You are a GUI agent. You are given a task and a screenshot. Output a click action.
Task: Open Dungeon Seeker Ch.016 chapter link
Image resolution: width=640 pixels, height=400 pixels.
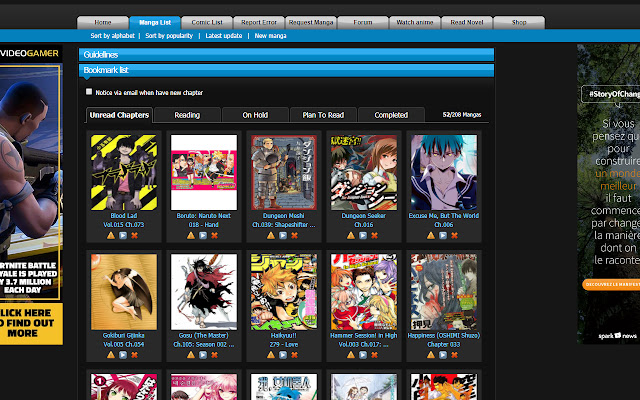tap(364, 224)
